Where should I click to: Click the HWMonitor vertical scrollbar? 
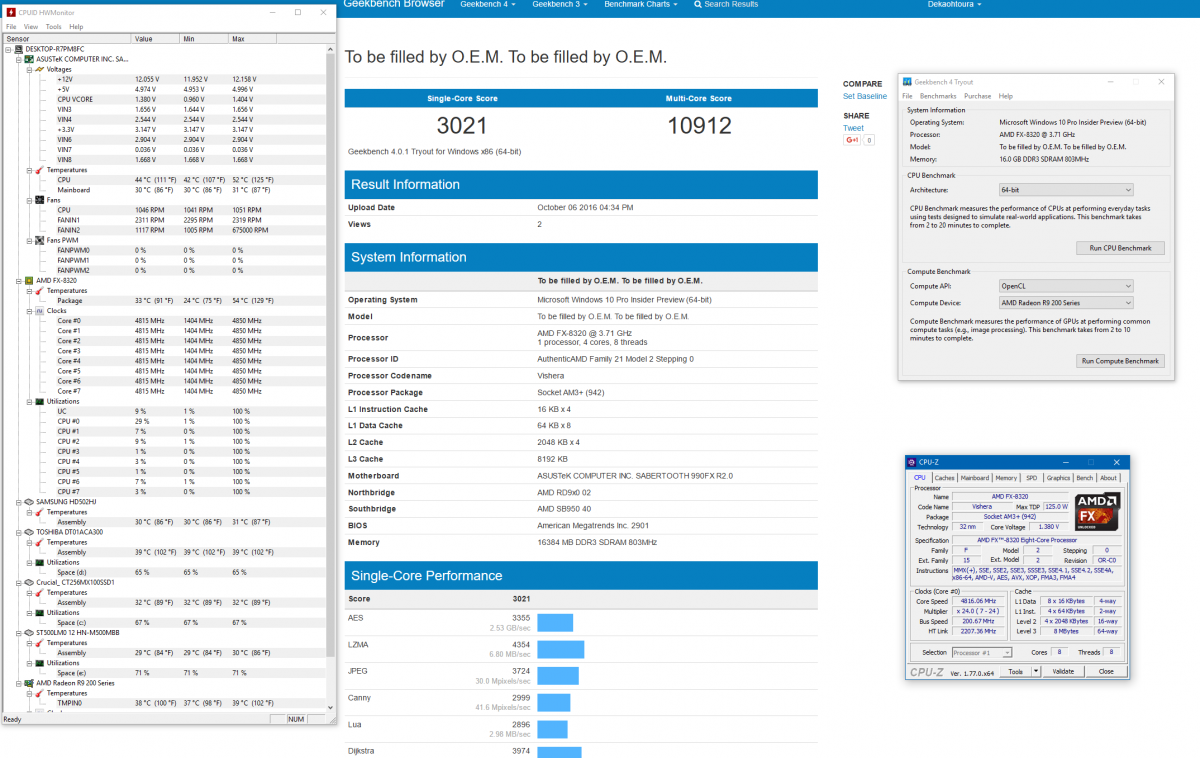tap(330, 378)
